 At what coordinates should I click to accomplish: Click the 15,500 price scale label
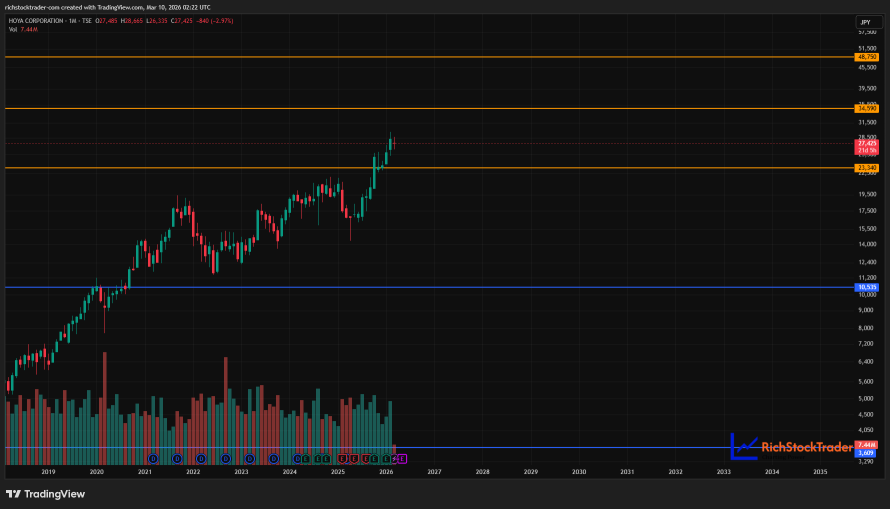867,229
